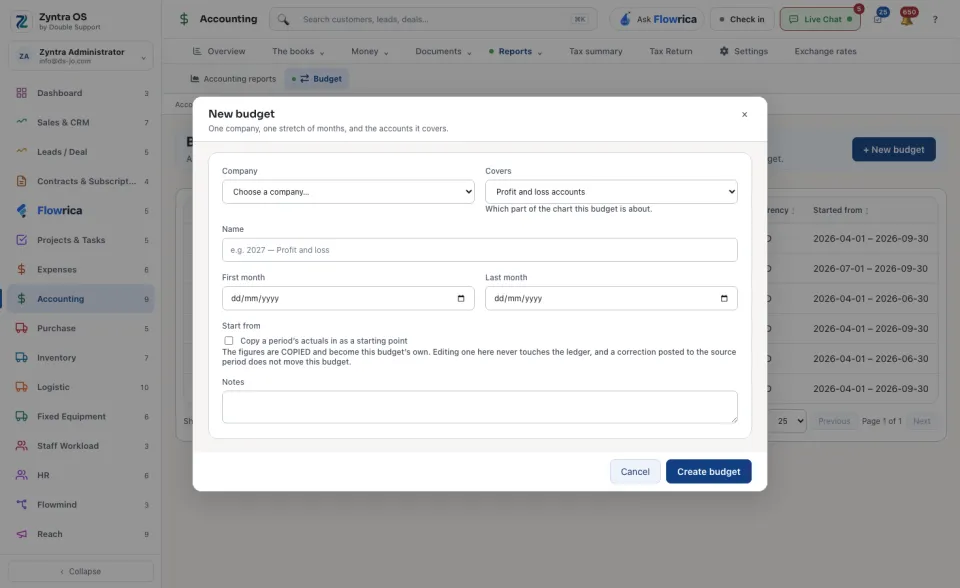Click the Notes text area

[479, 407]
